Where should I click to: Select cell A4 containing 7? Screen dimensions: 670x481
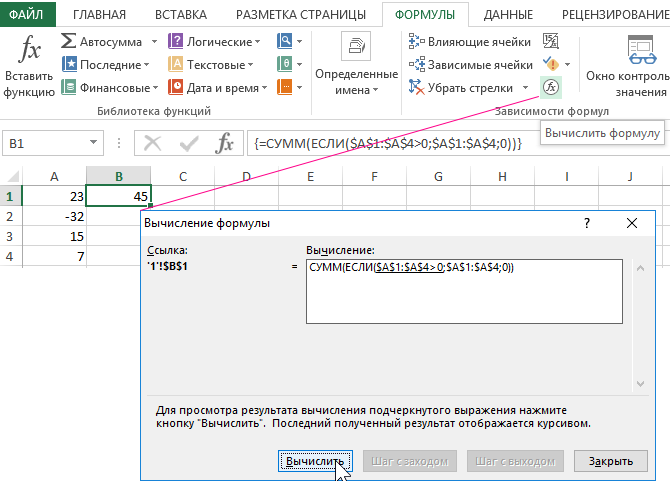coord(54,256)
